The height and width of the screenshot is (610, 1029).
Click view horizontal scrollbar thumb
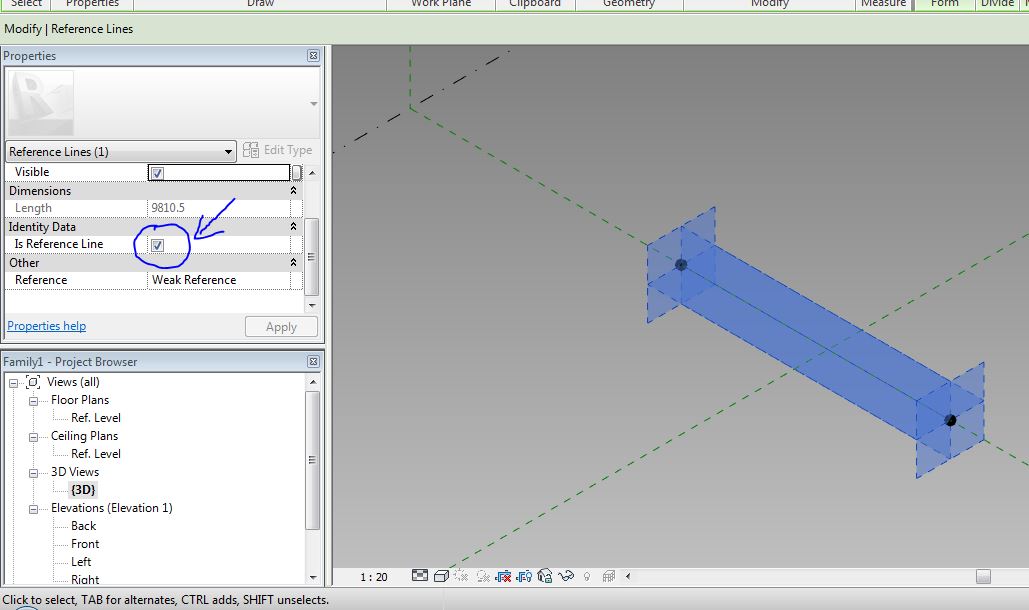(983, 577)
